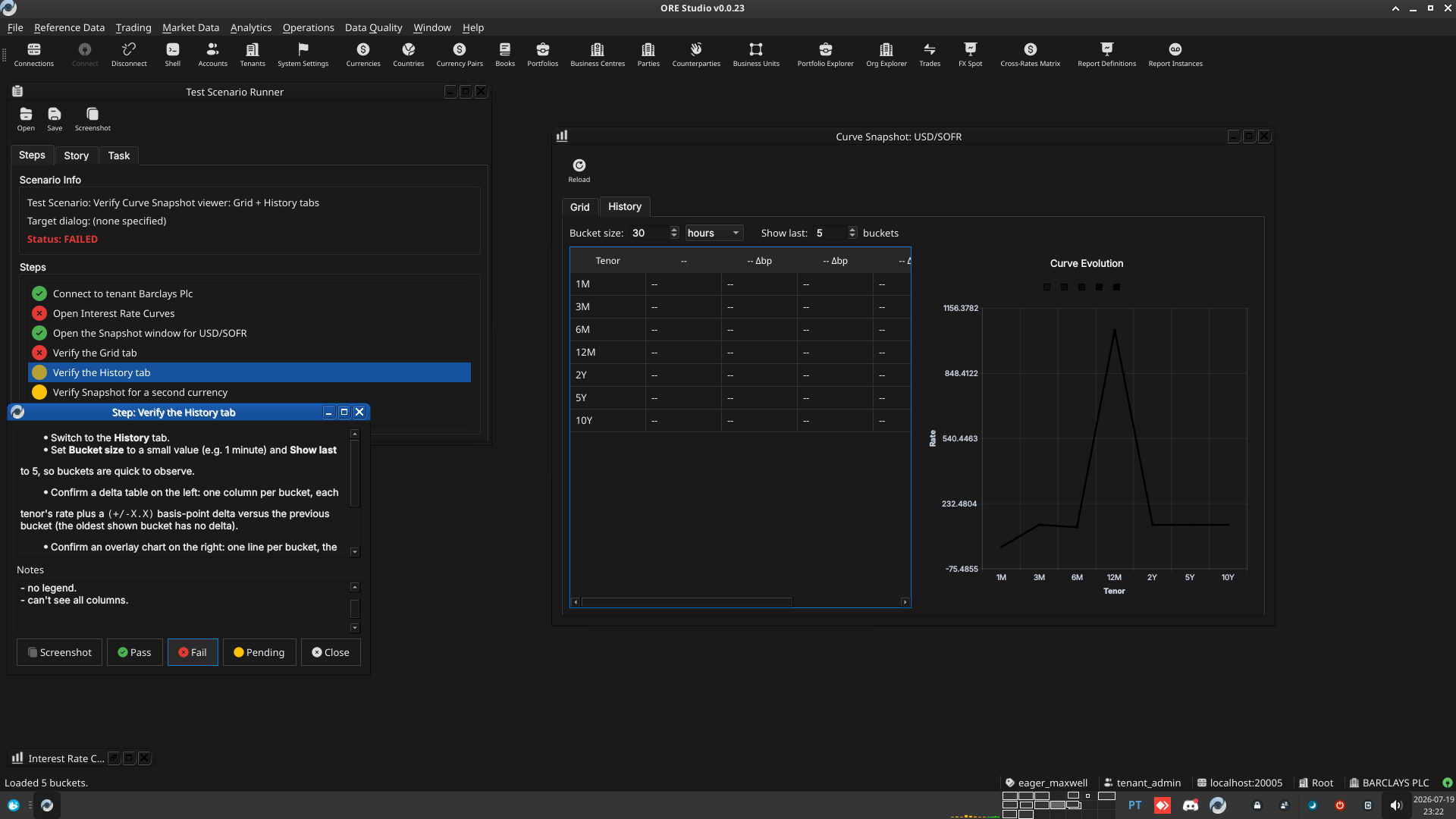Open the Books toolbar icon

tap(505, 54)
